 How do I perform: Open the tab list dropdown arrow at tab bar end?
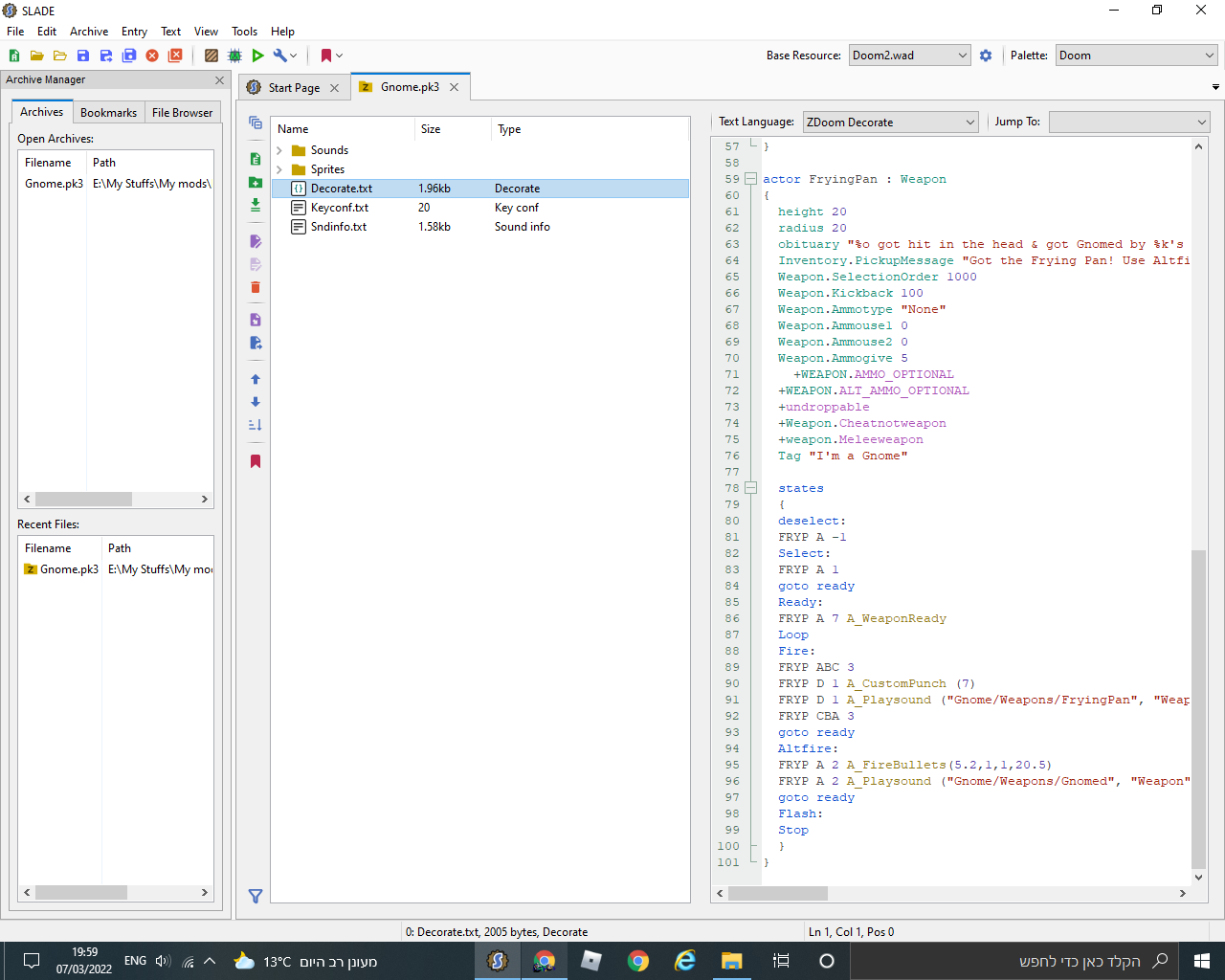pyautogui.click(x=1215, y=87)
